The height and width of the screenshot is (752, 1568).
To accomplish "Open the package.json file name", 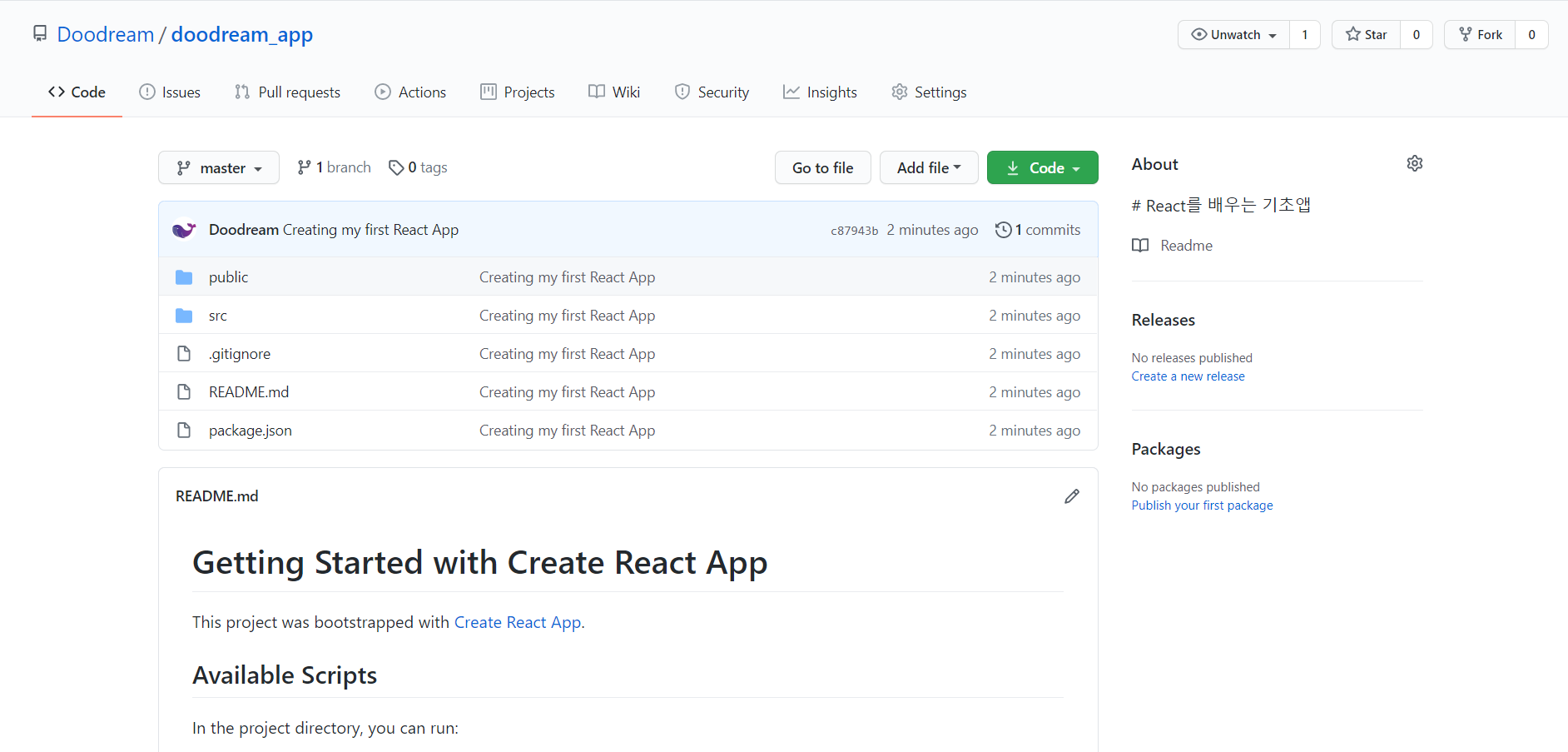I will click(x=251, y=431).
